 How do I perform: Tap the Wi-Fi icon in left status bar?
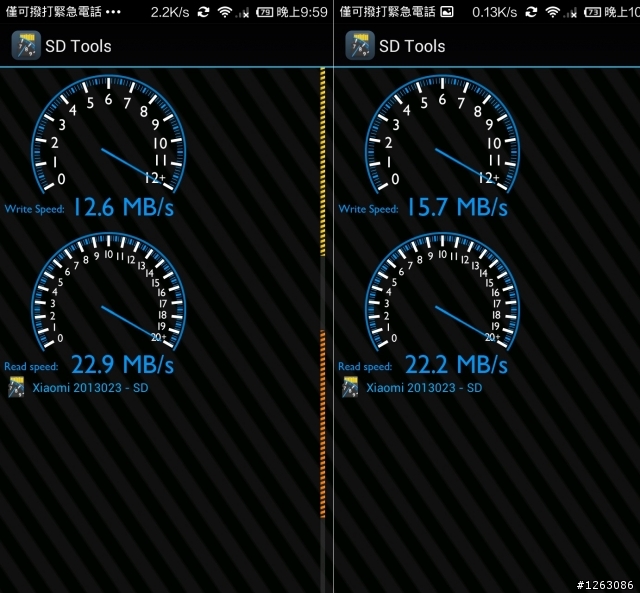point(224,12)
